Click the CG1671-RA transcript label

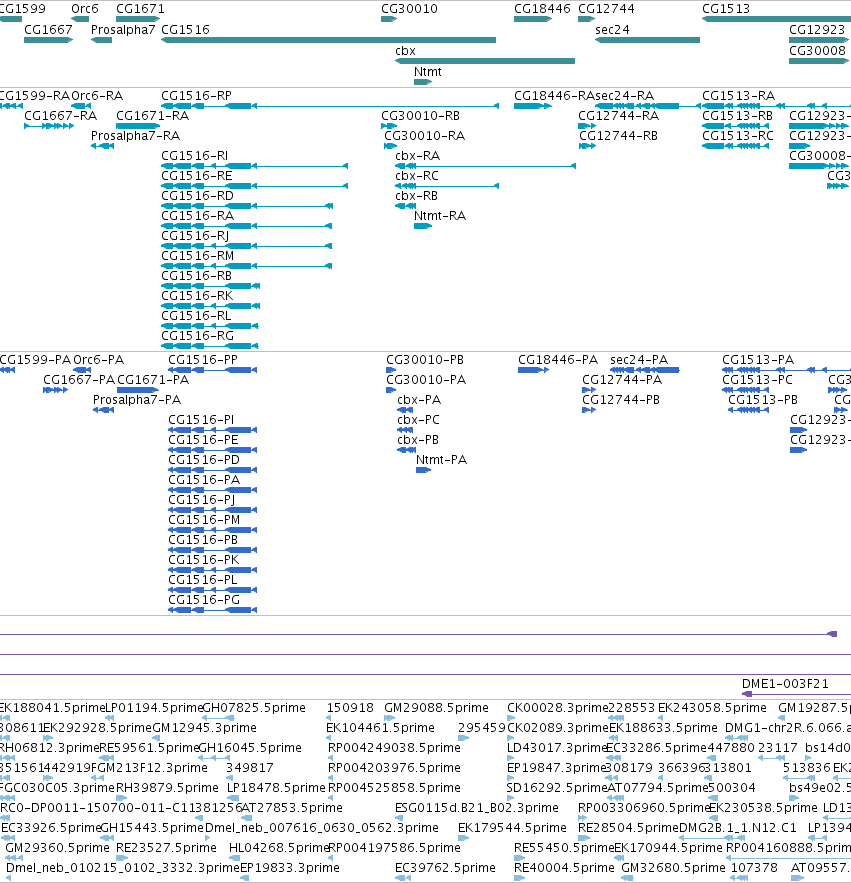tap(153, 116)
